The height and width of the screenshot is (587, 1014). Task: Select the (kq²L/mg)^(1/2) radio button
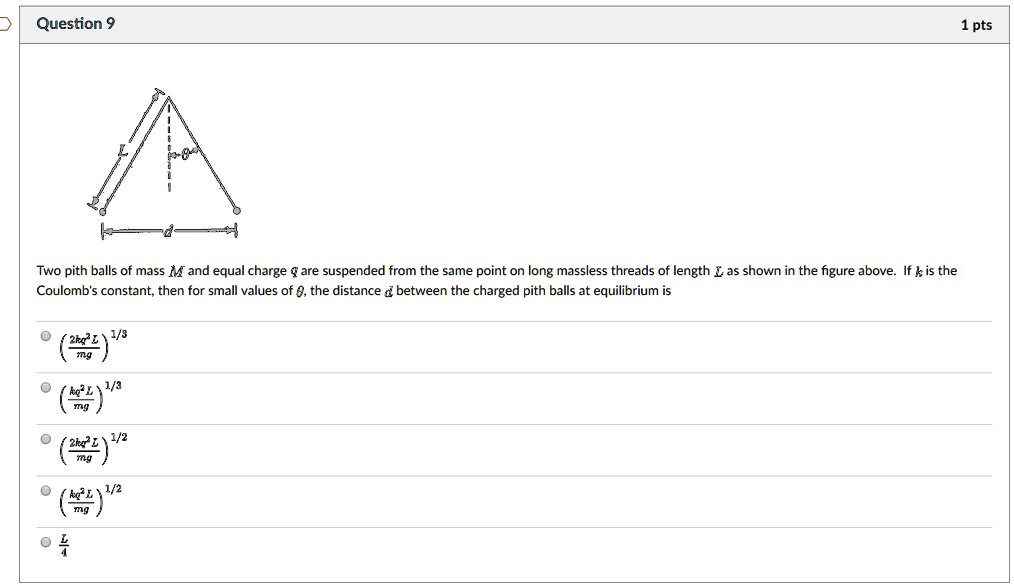click(x=45, y=491)
